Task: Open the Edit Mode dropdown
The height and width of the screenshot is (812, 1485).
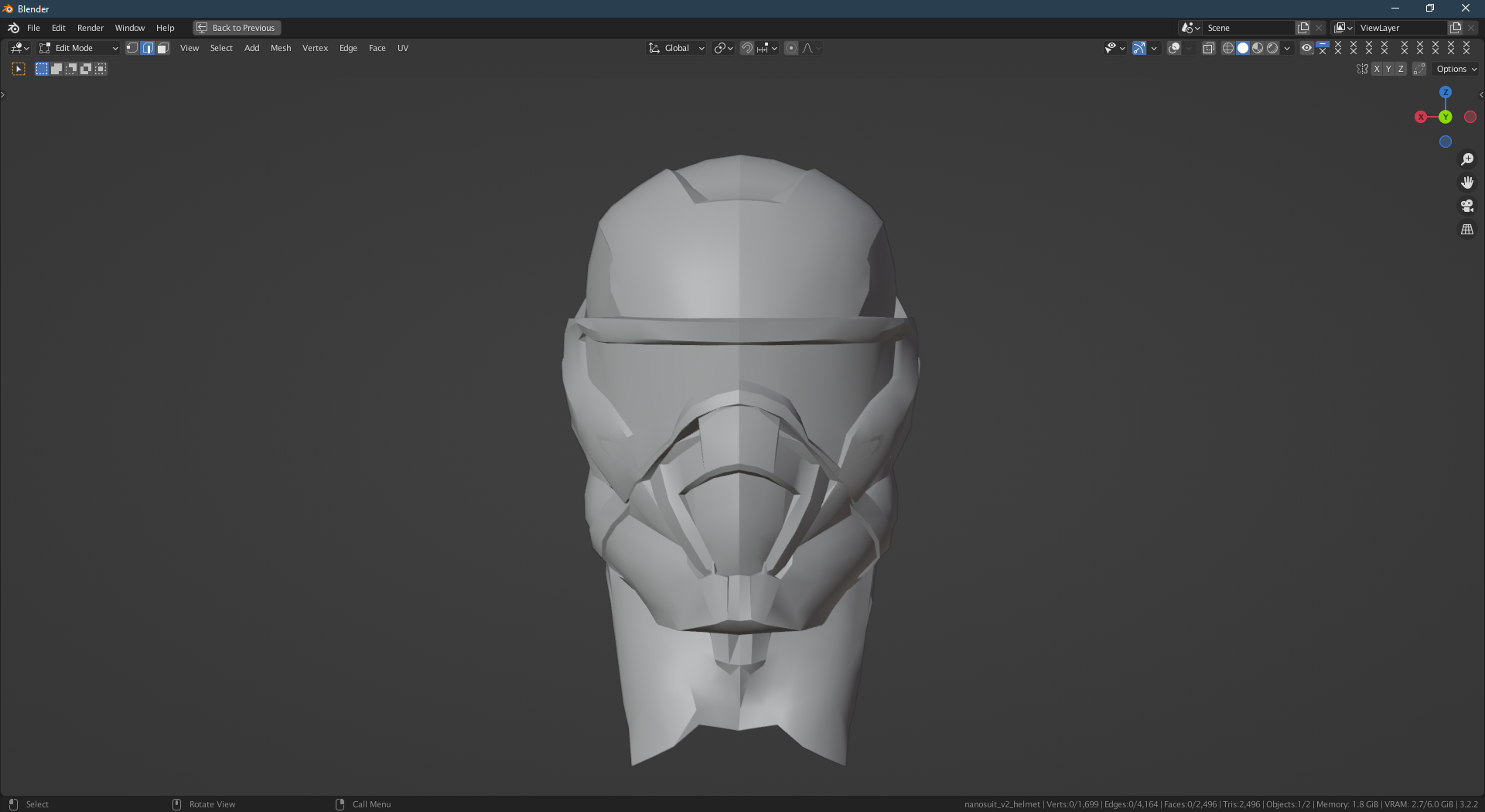Action: pyautogui.click(x=77, y=48)
